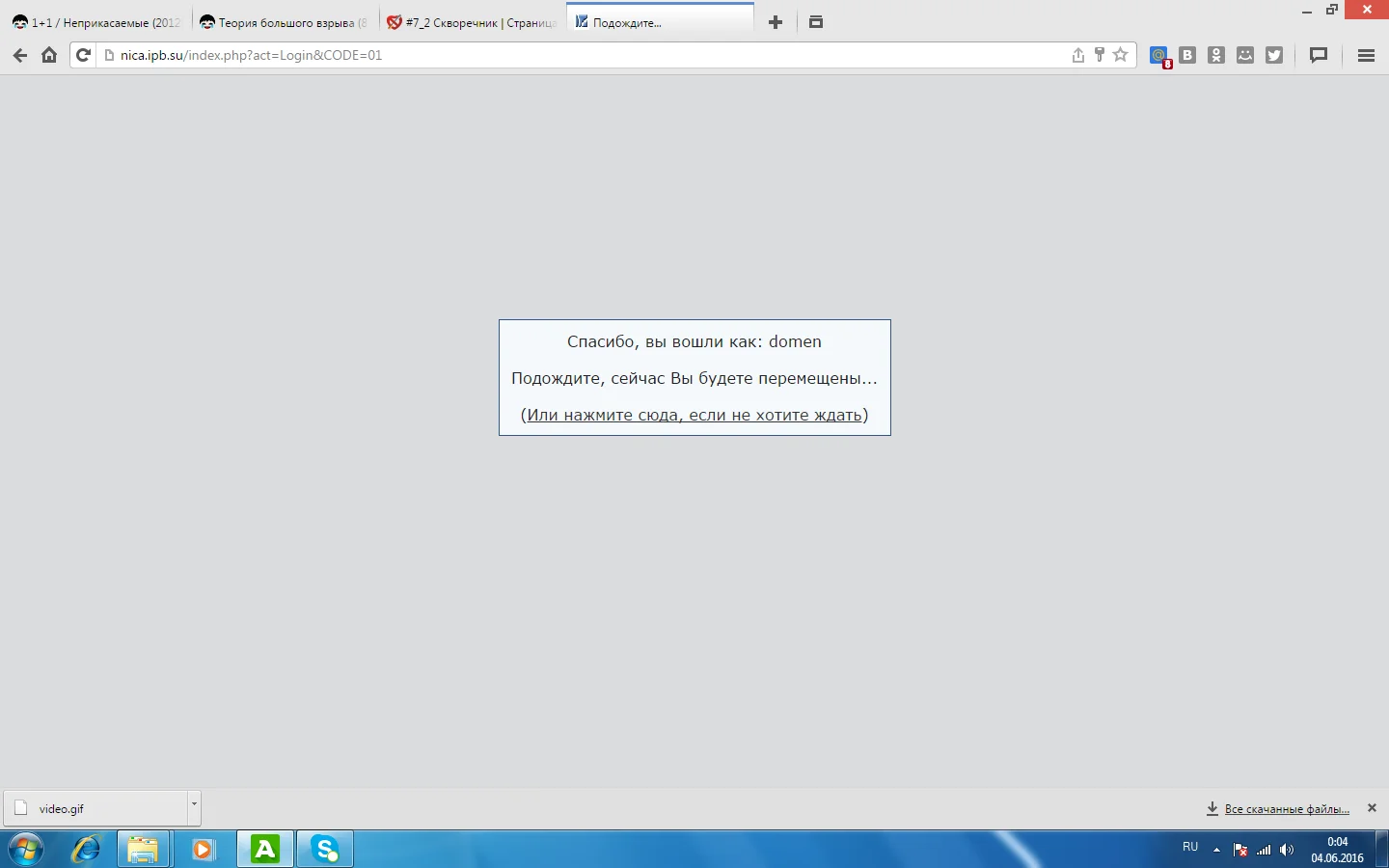Open the Twitter extension icon
Viewport: 1389px width, 868px height.
click(1274, 55)
